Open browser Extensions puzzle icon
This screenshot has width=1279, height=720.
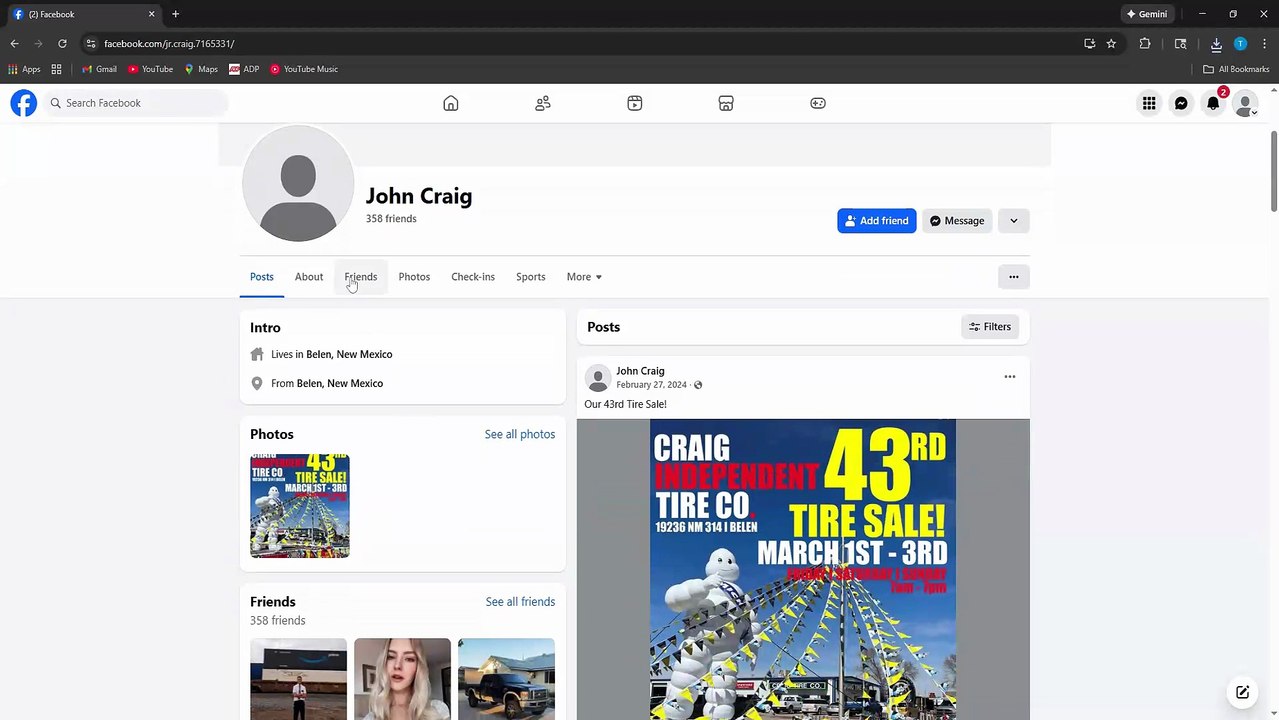click(1145, 44)
